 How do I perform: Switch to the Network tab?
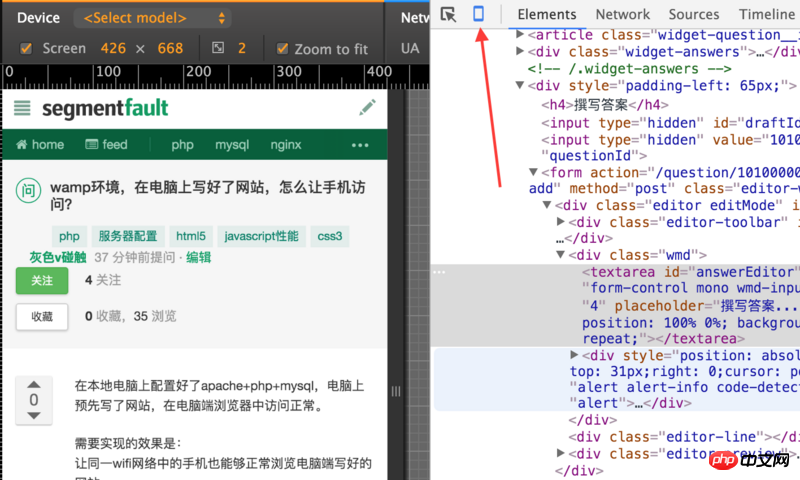(x=622, y=14)
